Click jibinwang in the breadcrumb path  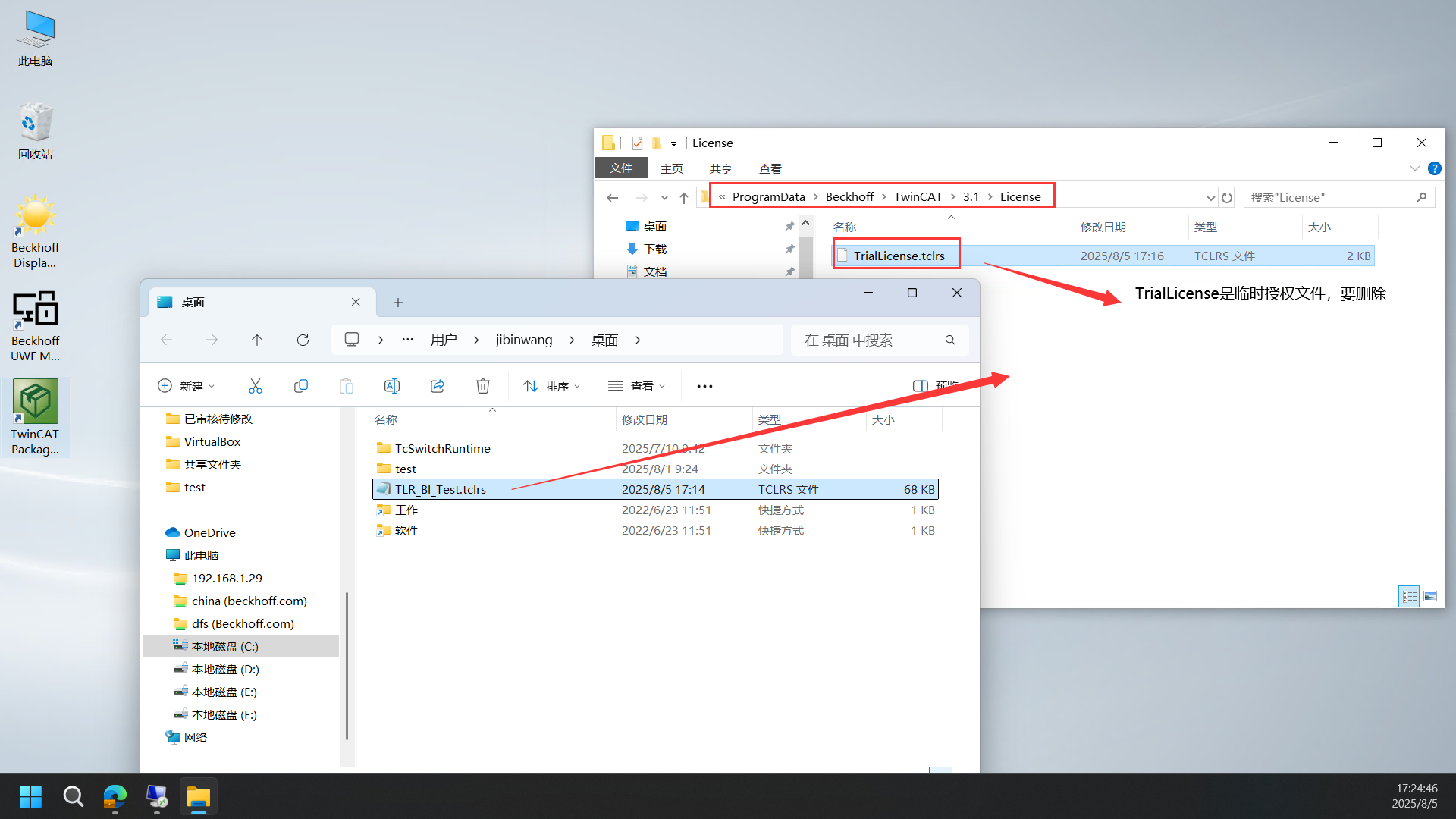click(524, 340)
